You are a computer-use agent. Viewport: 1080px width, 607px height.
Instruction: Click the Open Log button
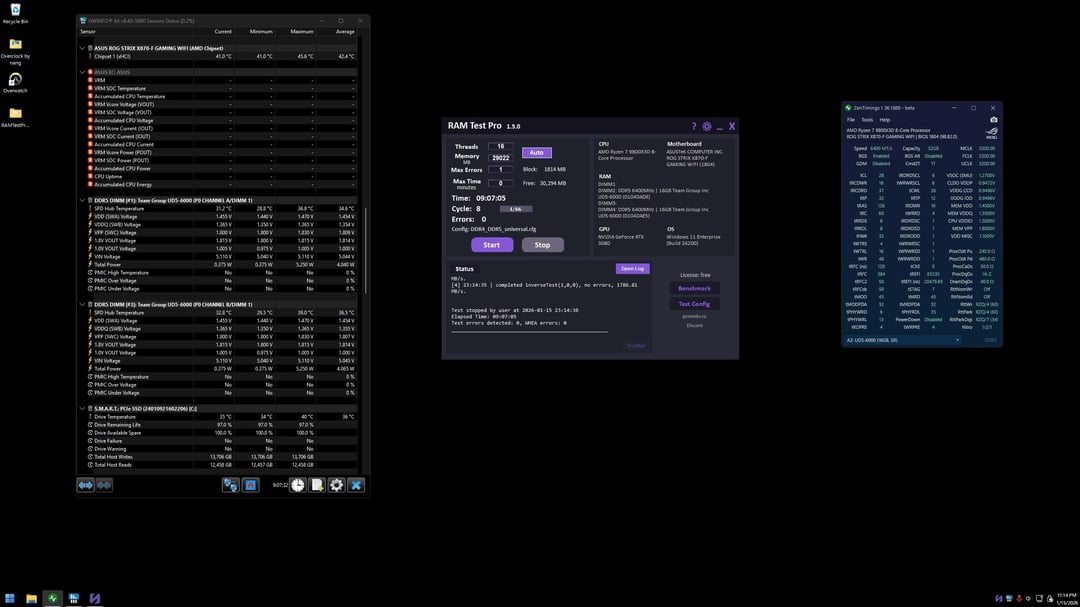tap(632, 269)
